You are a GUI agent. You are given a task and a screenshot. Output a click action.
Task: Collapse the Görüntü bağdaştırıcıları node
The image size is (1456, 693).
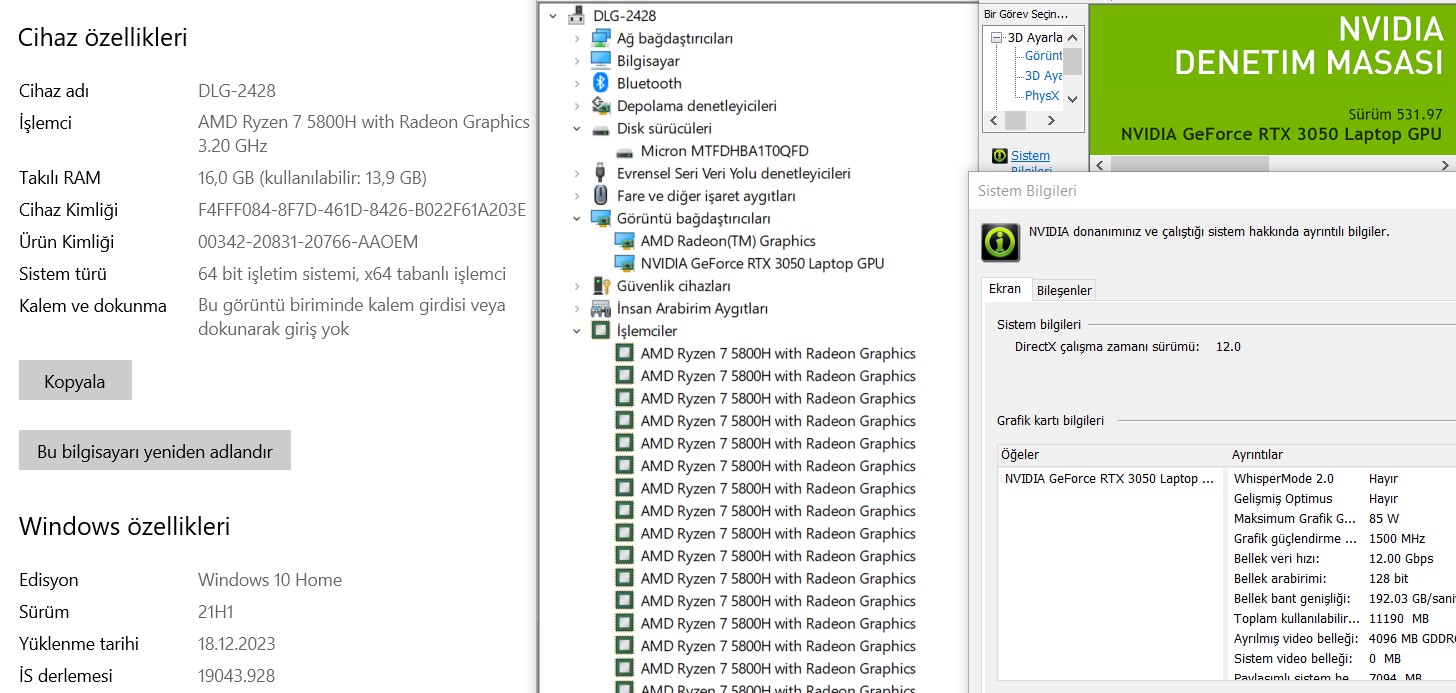(577, 218)
